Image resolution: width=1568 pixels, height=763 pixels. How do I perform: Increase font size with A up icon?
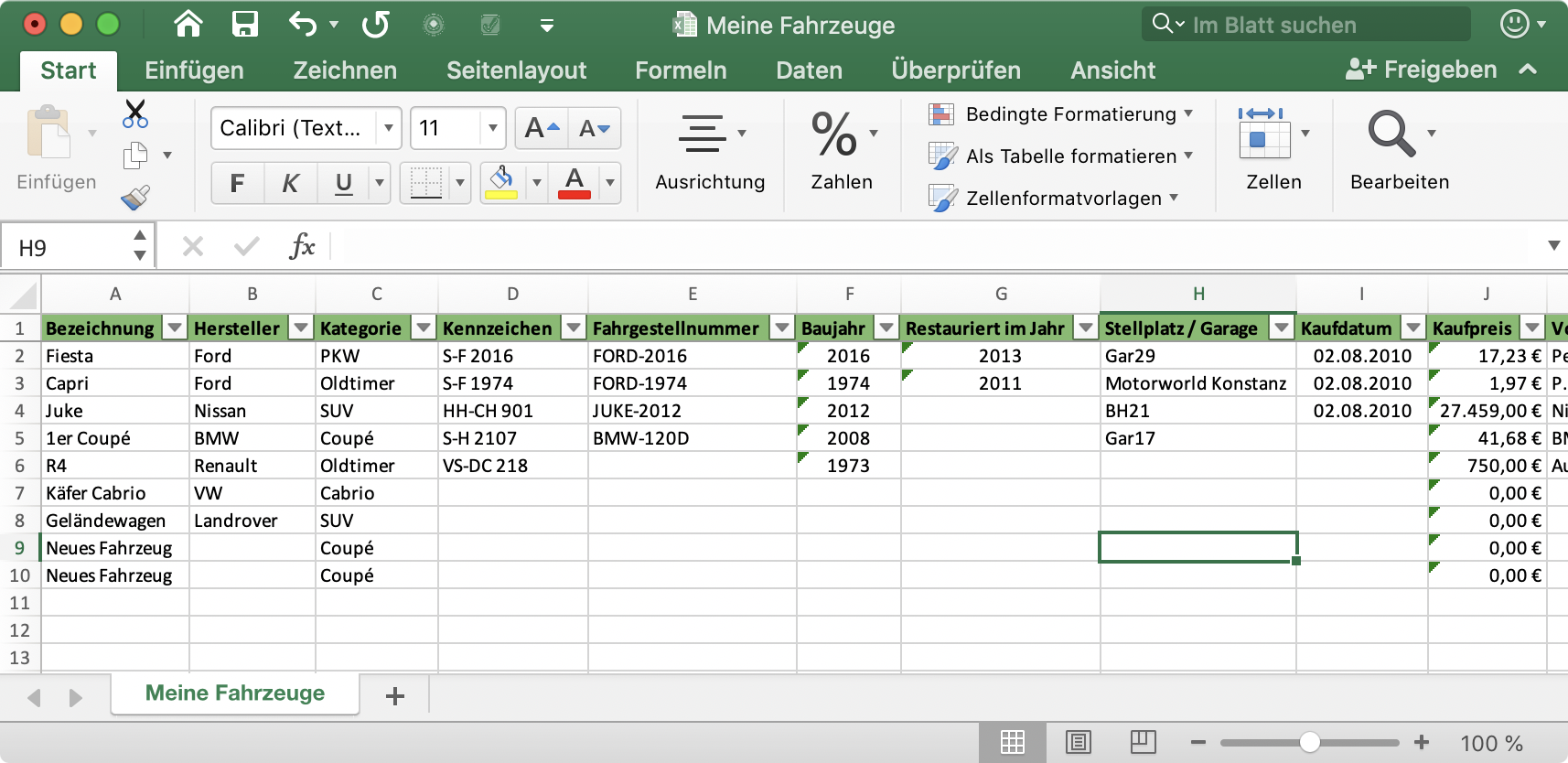(x=542, y=129)
